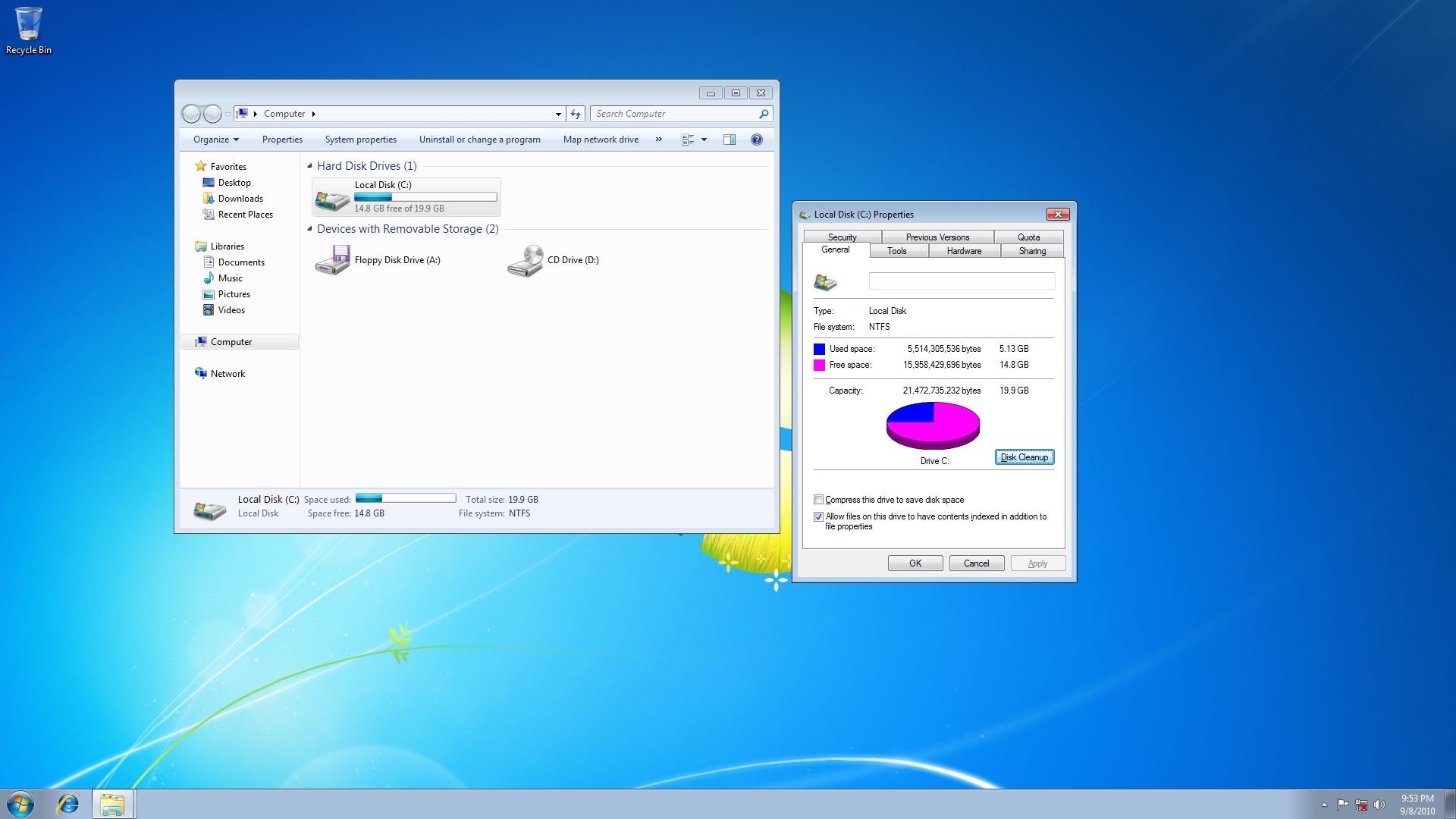The height and width of the screenshot is (819, 1456).
Task: Click the Local Disk (C:) capacity bar
Action: click(x=425, y=197)
